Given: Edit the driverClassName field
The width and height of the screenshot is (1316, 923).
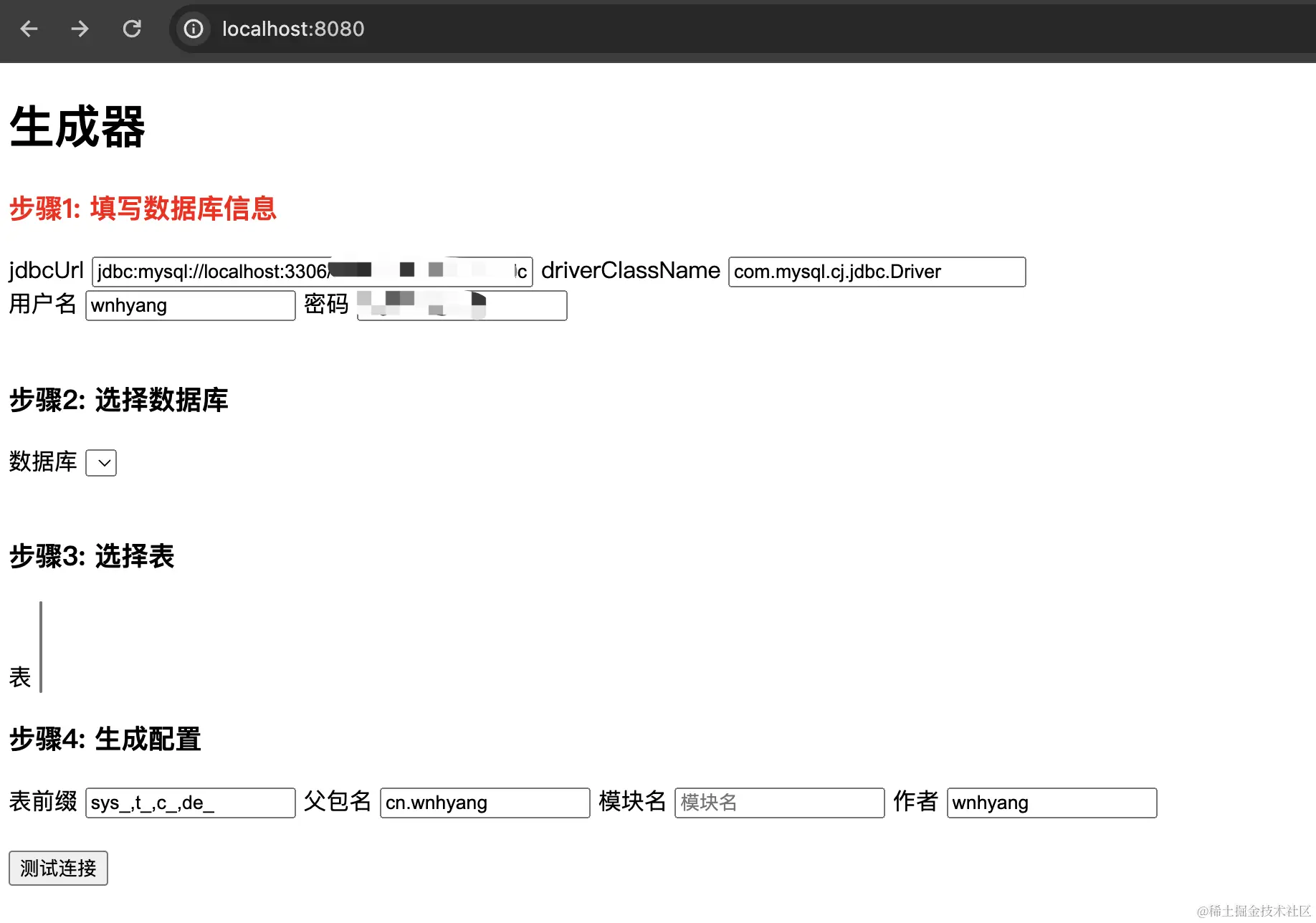Looking at the screenshot, I should click(877, 272).
